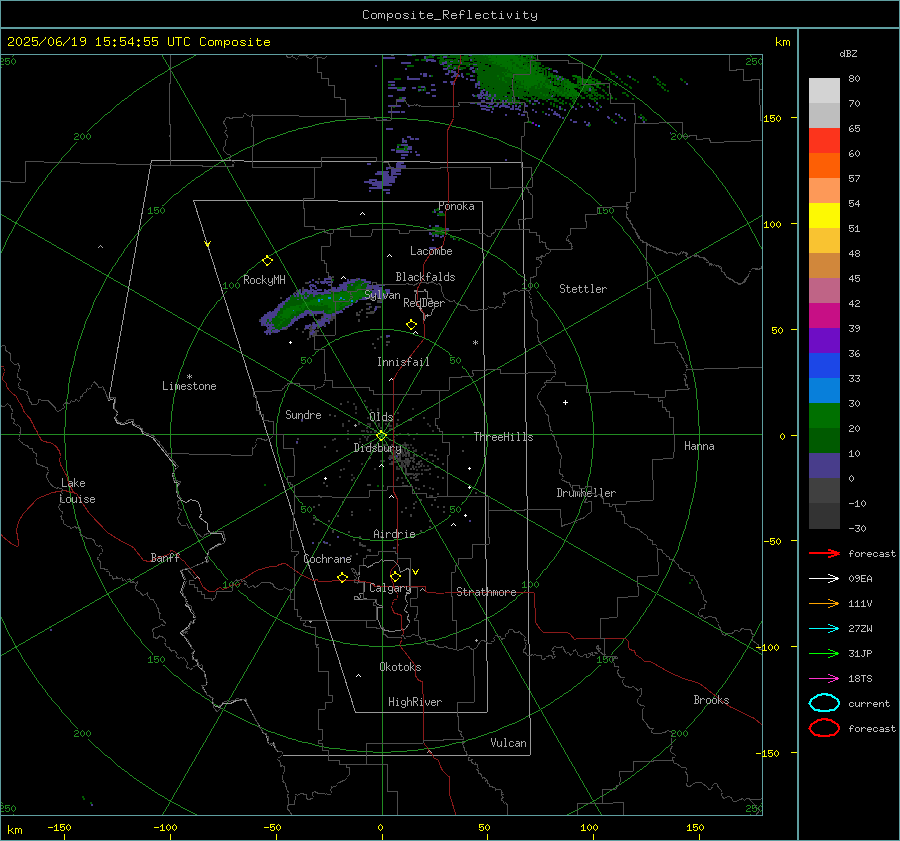Viewport: 900px width, 841px height.
Task: Click the Lacombe city label
Action: click(x=431, y=251)
